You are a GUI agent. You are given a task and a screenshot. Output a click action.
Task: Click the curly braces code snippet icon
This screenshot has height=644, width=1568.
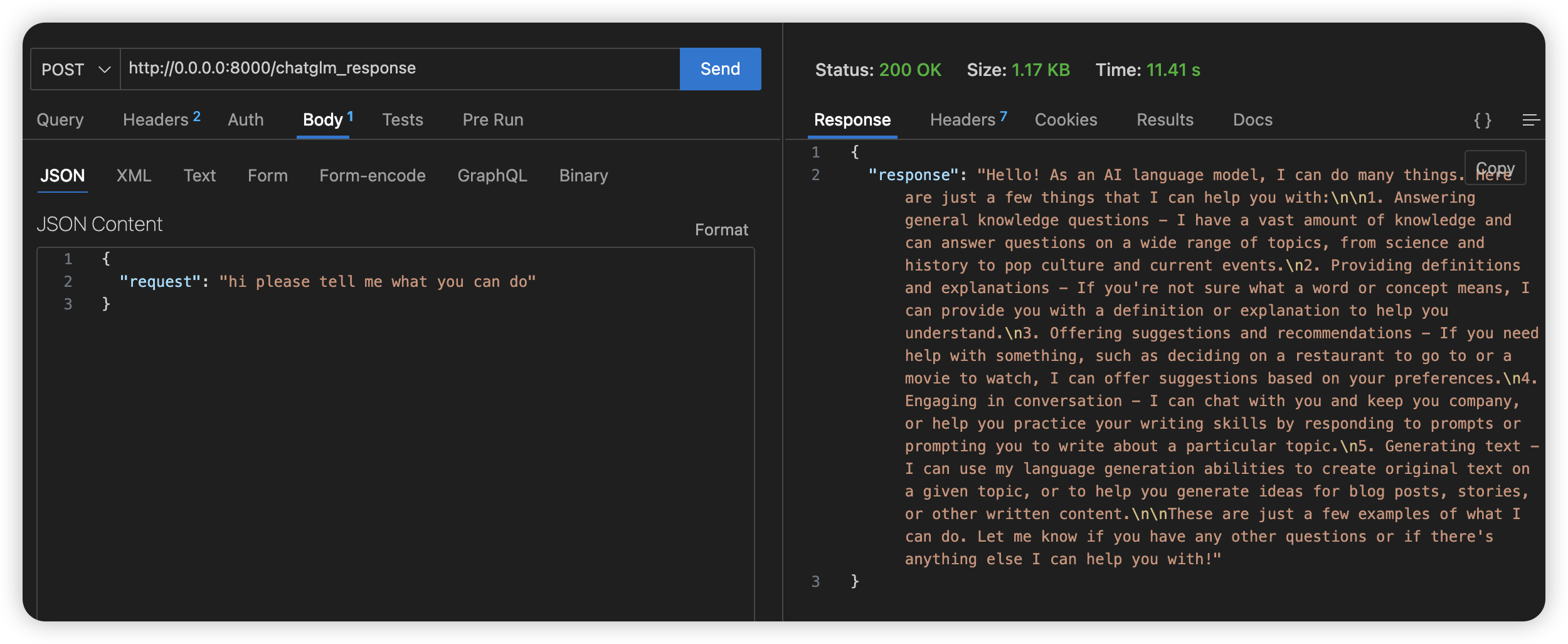[1483, 120]
